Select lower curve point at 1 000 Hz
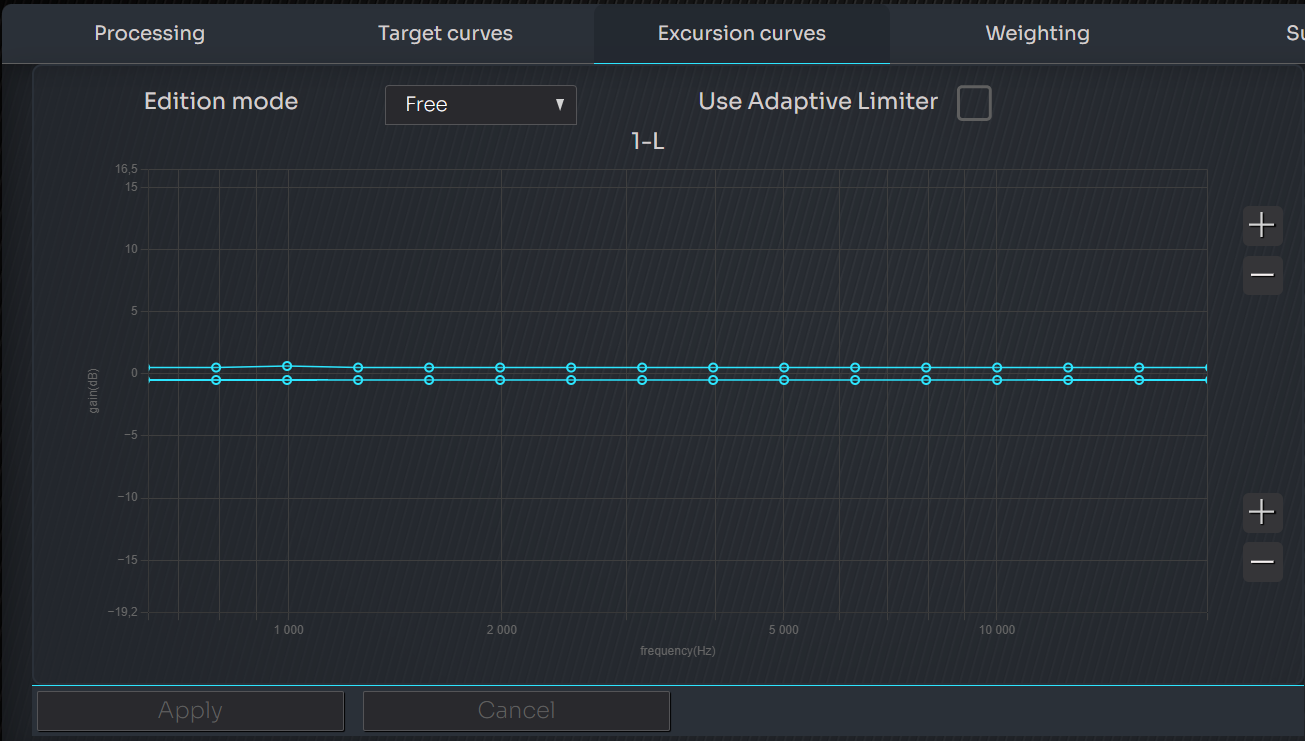Image resolution: width=1305 pixels, height=741 pixels. click(x=287, y=380)
